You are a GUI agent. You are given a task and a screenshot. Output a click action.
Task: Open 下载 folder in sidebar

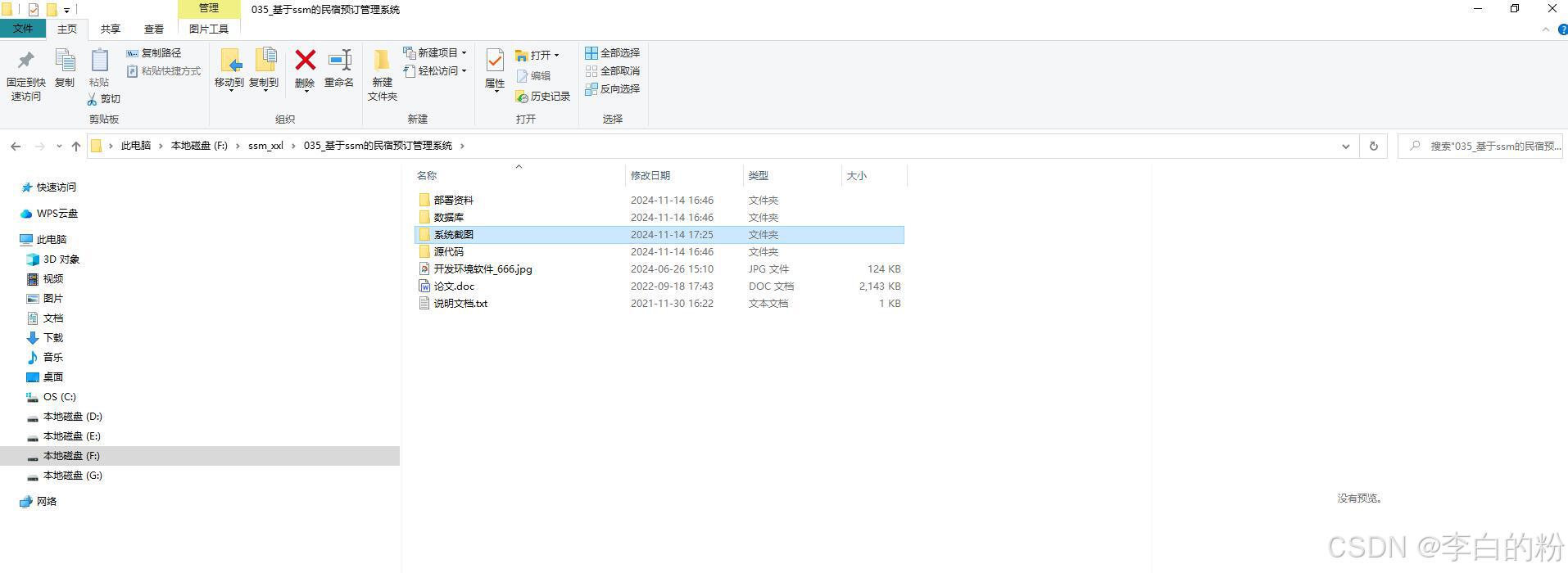point(45,338)
